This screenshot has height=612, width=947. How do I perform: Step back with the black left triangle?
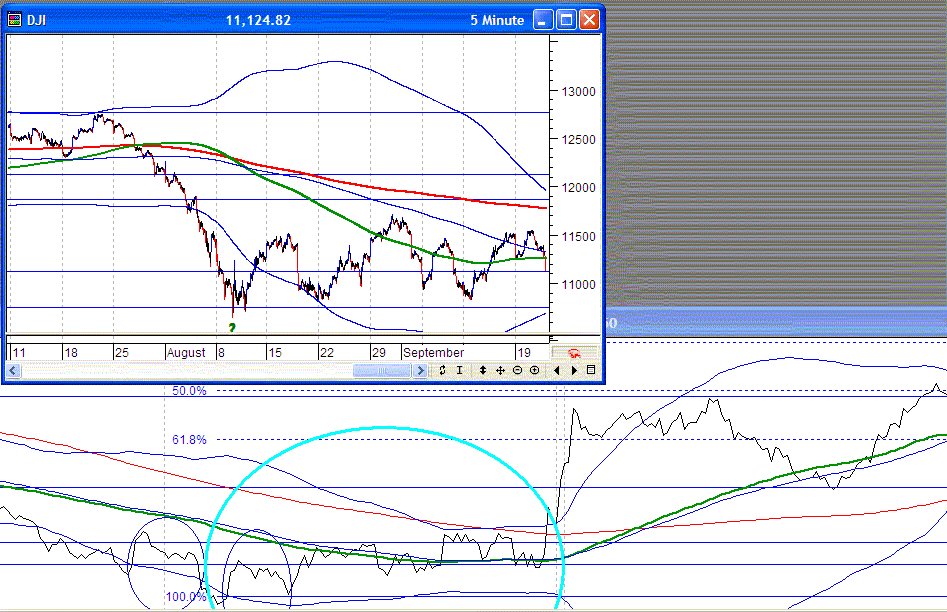(556, 370)
